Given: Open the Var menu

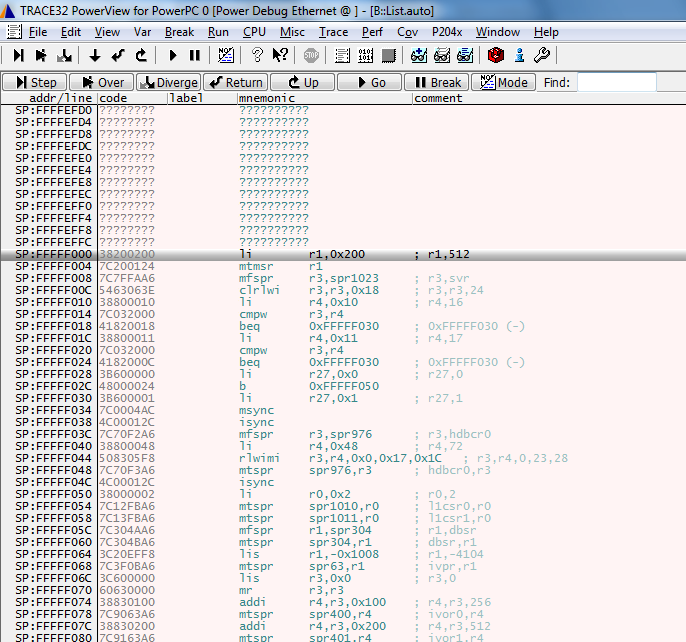Looking at the screenshot, I should click(142, 32).
